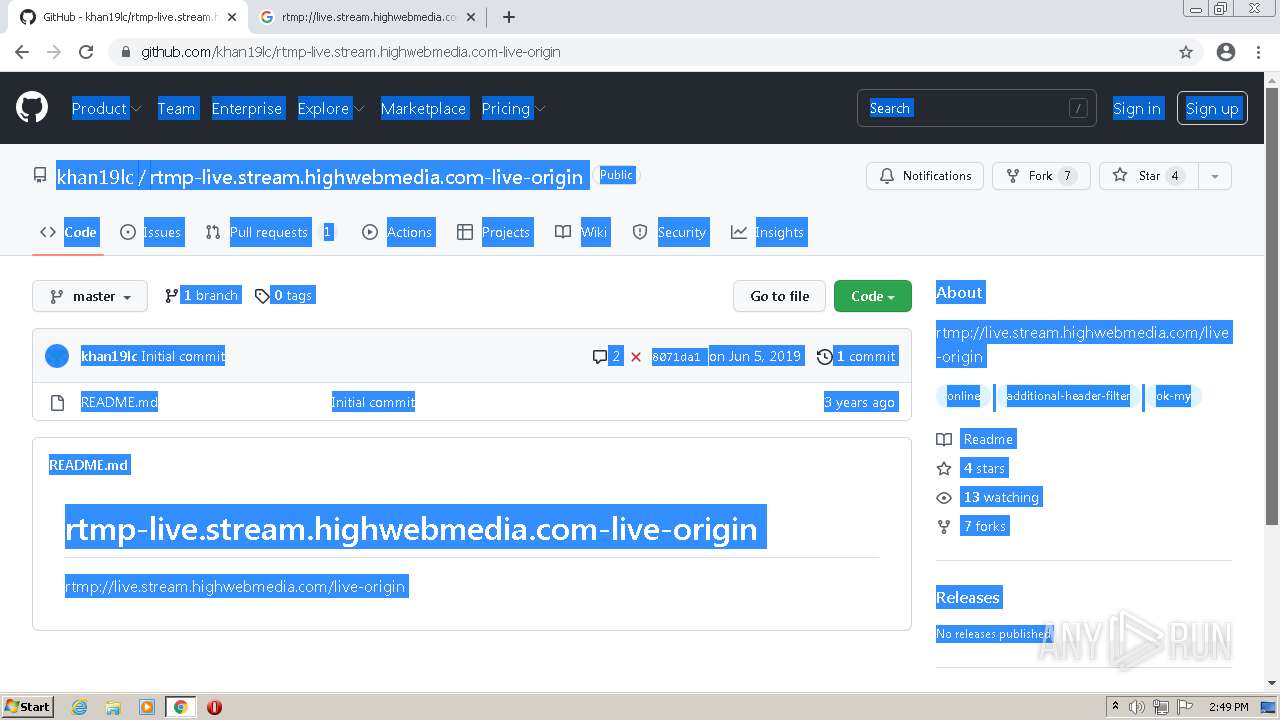Open the 0 tags link
This screenshot has height=720, width=1280.
click(285, 295)
